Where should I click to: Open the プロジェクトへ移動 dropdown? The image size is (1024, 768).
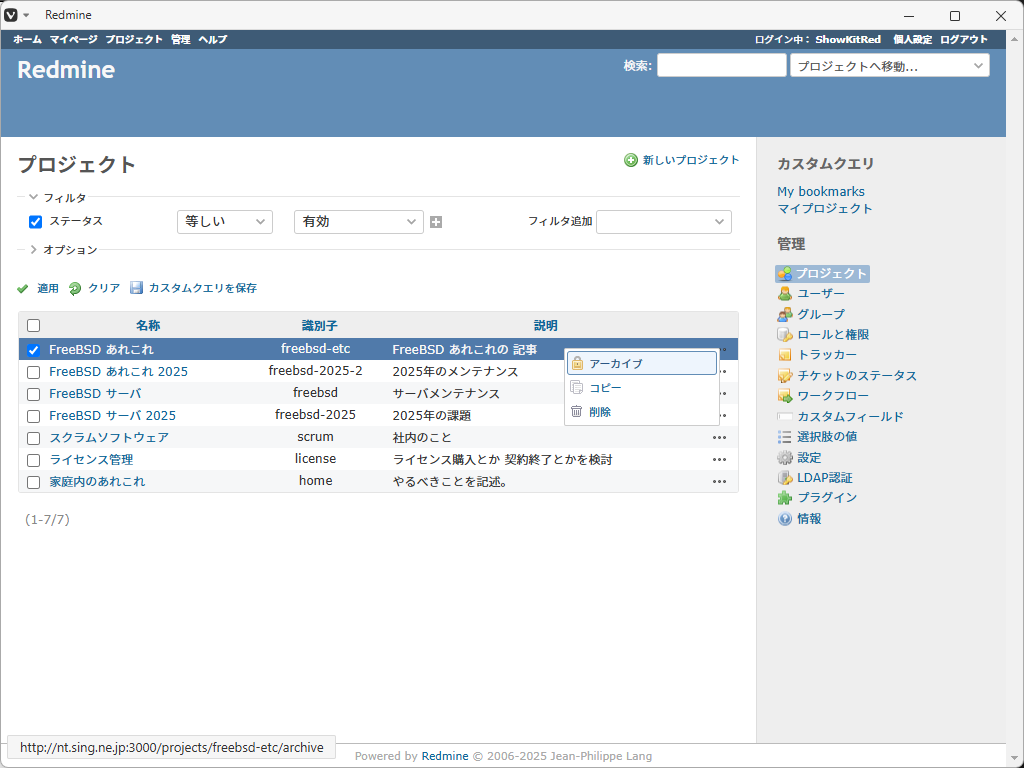(889, 65)
